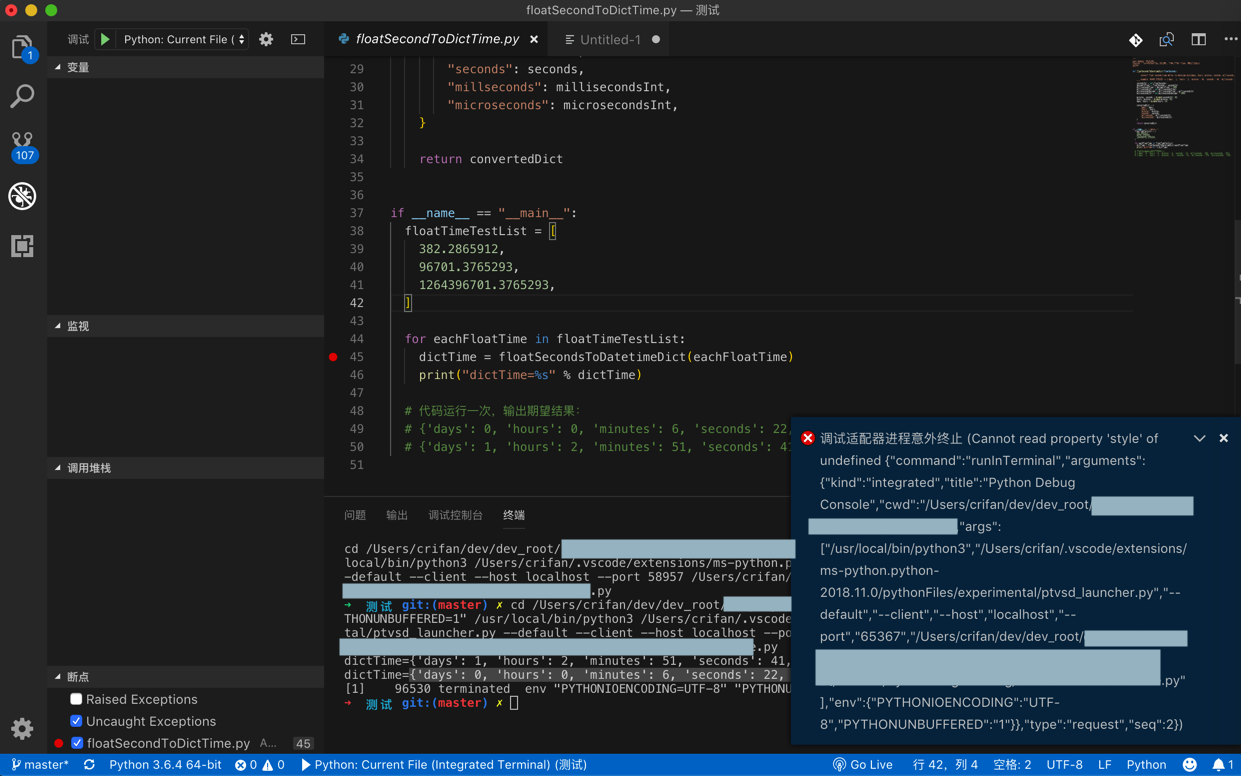Uncheck the Uncaught Exceptions checkbox
This screenshot has height=776, width=1241.
coord(76,721)
